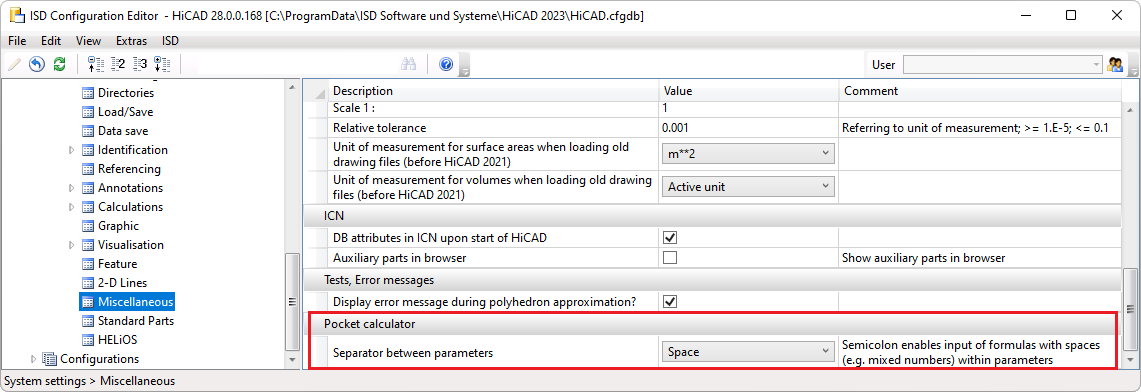
Task: Open the Separator between parameters dropdown
Action: tap(748, 352)
